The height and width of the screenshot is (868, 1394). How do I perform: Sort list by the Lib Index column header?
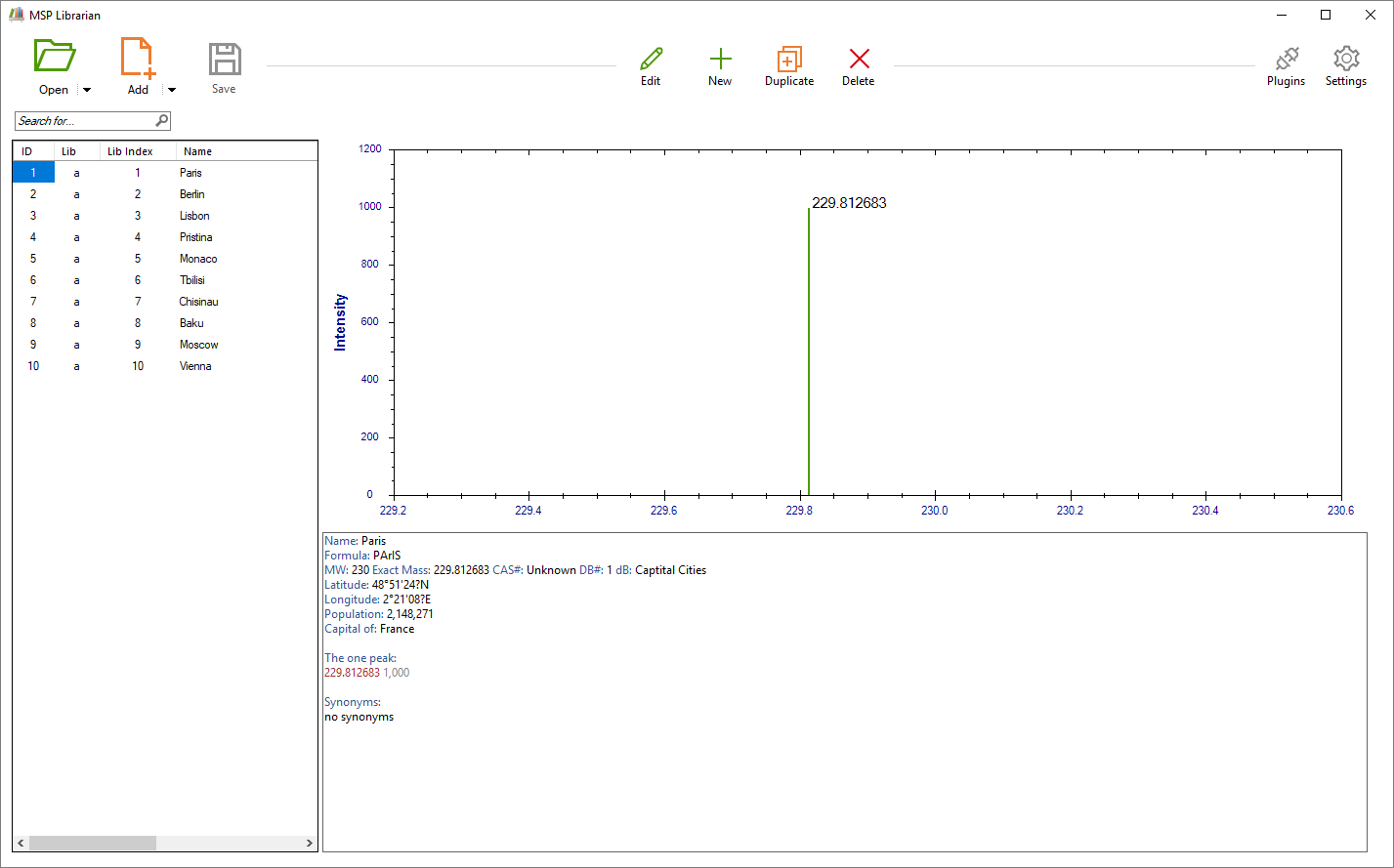coord(130,151)
